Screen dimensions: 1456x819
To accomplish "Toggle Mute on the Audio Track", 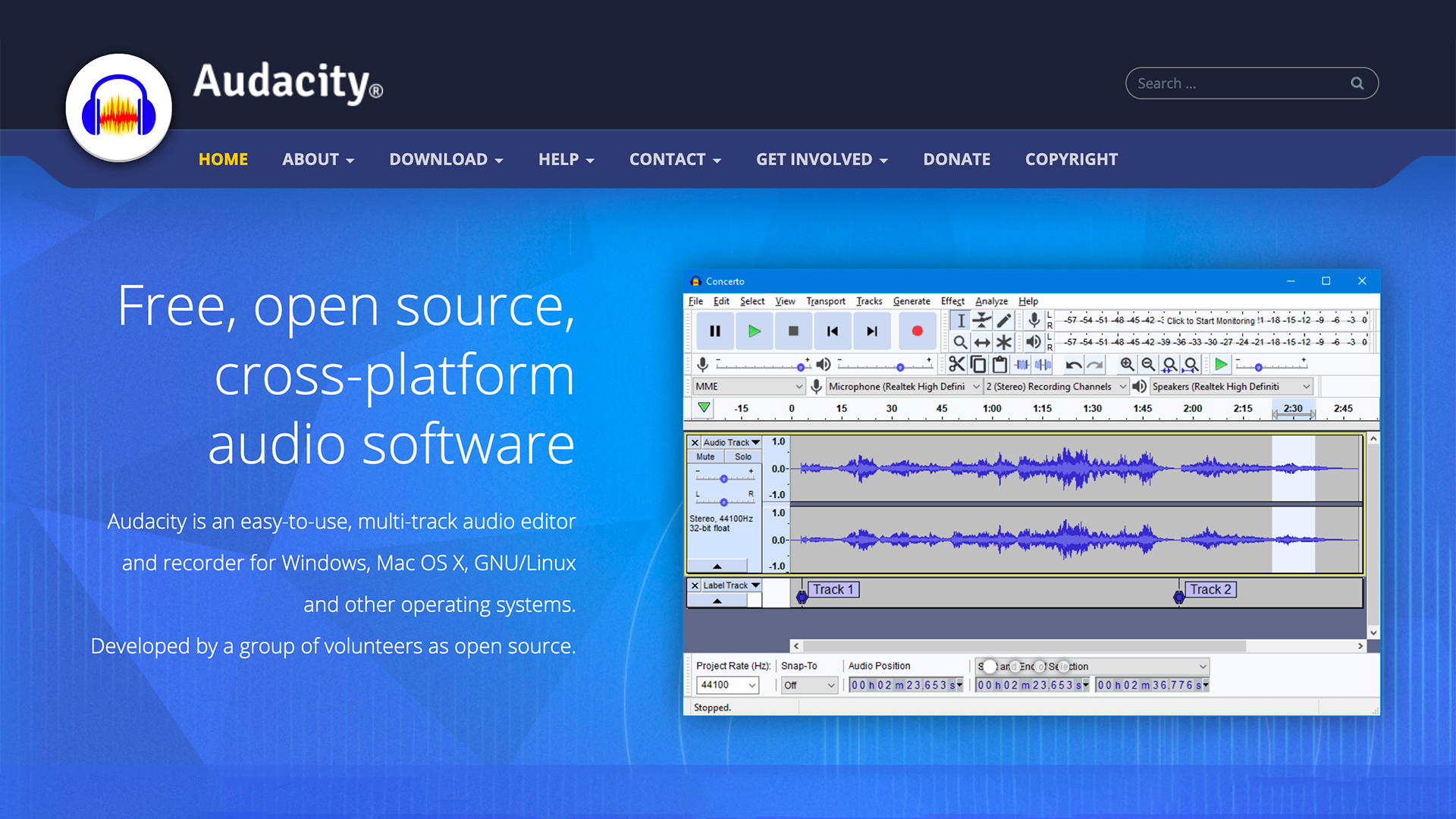I will click(x=705, y=457).
